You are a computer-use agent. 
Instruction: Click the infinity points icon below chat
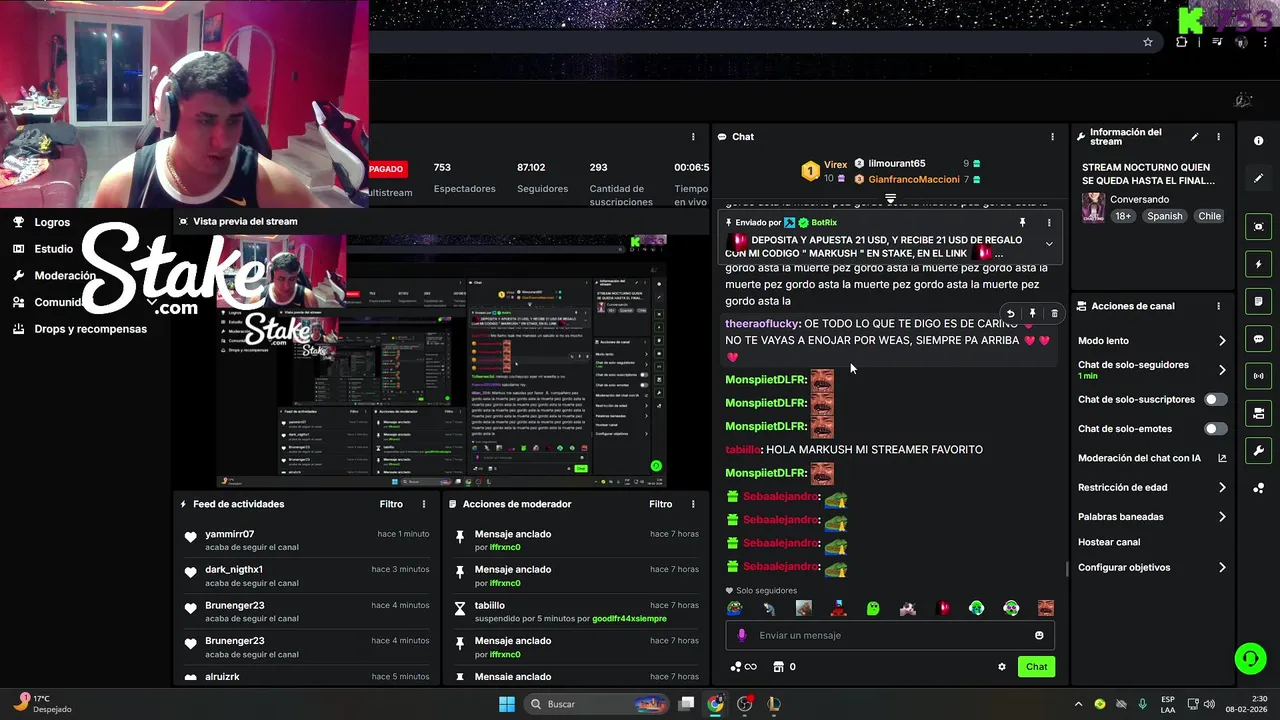[x=743, y=667]
